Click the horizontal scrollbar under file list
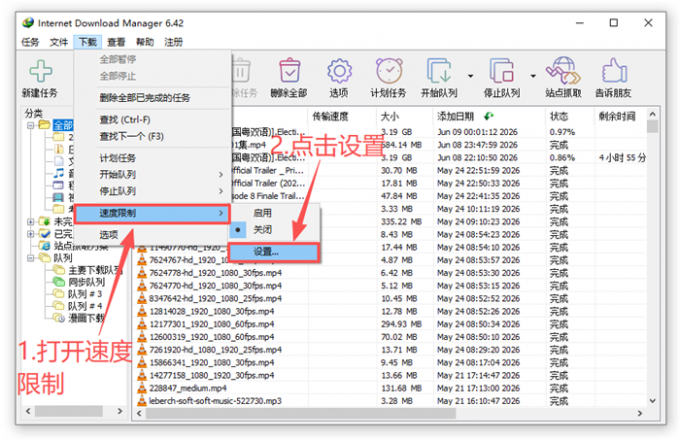680x440 pixels. (x=300, y=414)
